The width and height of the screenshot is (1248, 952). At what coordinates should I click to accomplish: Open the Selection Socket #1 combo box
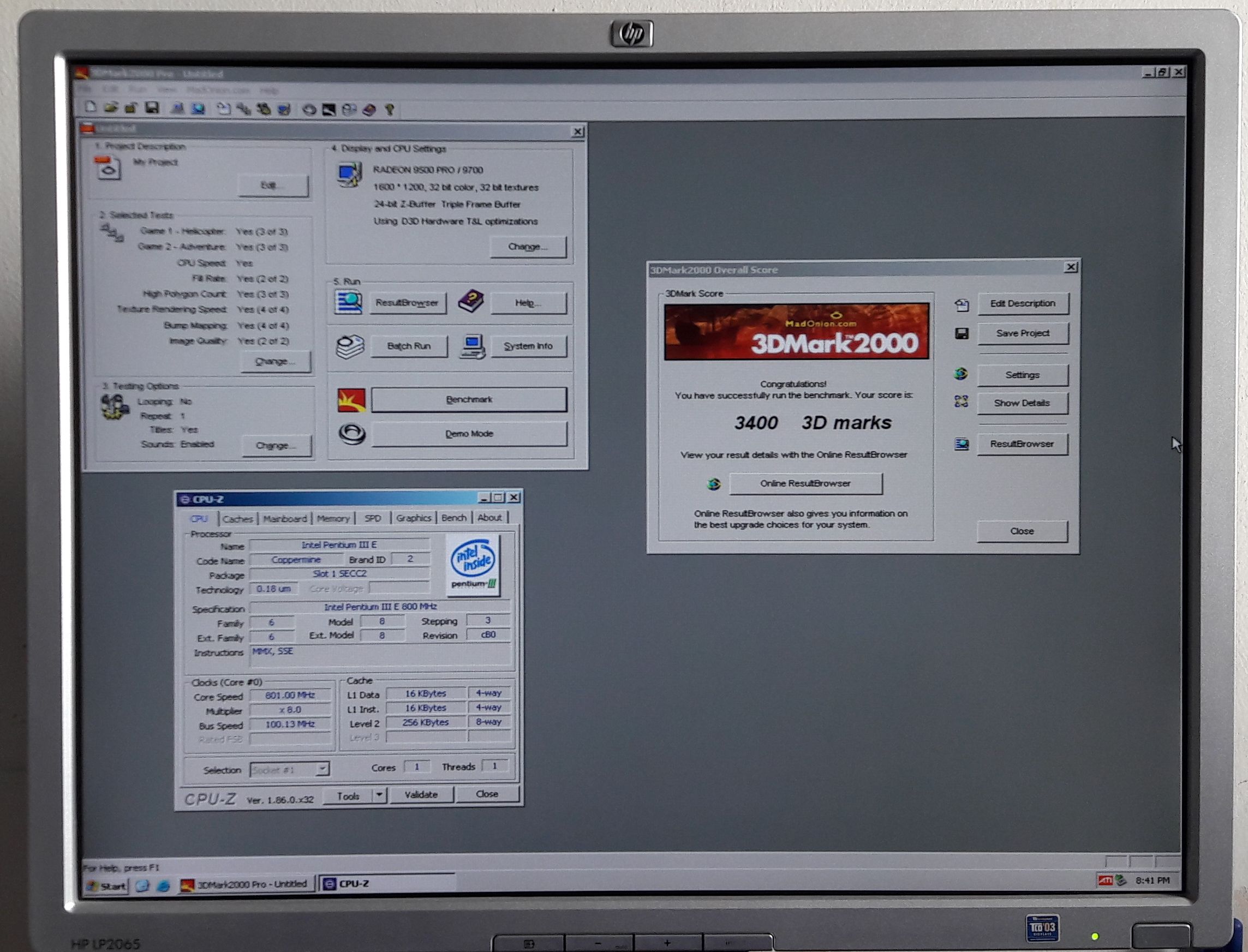click(x=290, y=770)
